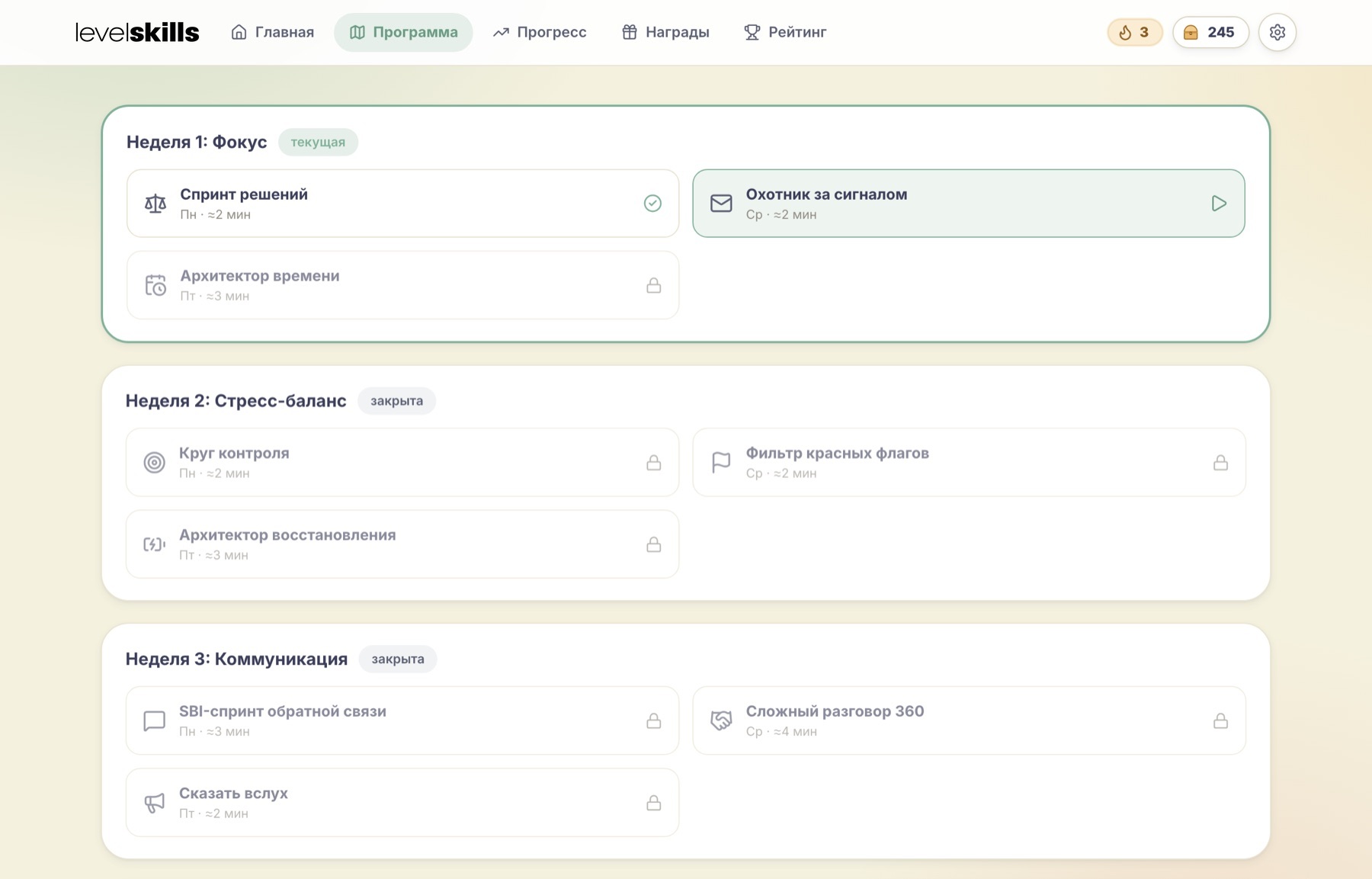Click the chat bubble icon of SBI-спринт
Image resolution: width=1372 pixels, height=879 pixels.
click(155, 721)
